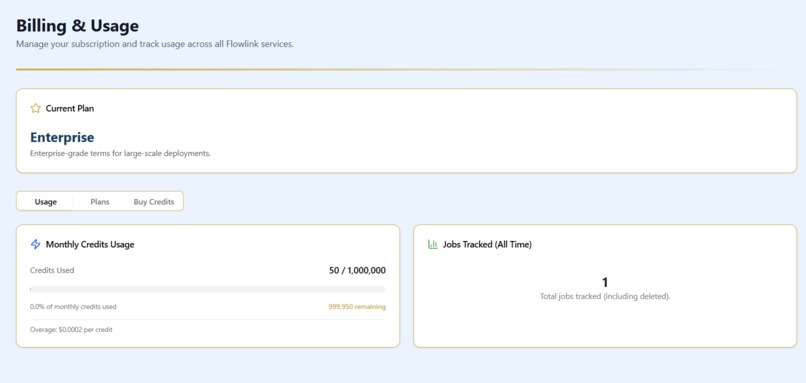Image resolution: width=806 pixels, height=383 pixels.
Task: Click the Enterprise-grade terms description
Action: [x=121, y=153]
